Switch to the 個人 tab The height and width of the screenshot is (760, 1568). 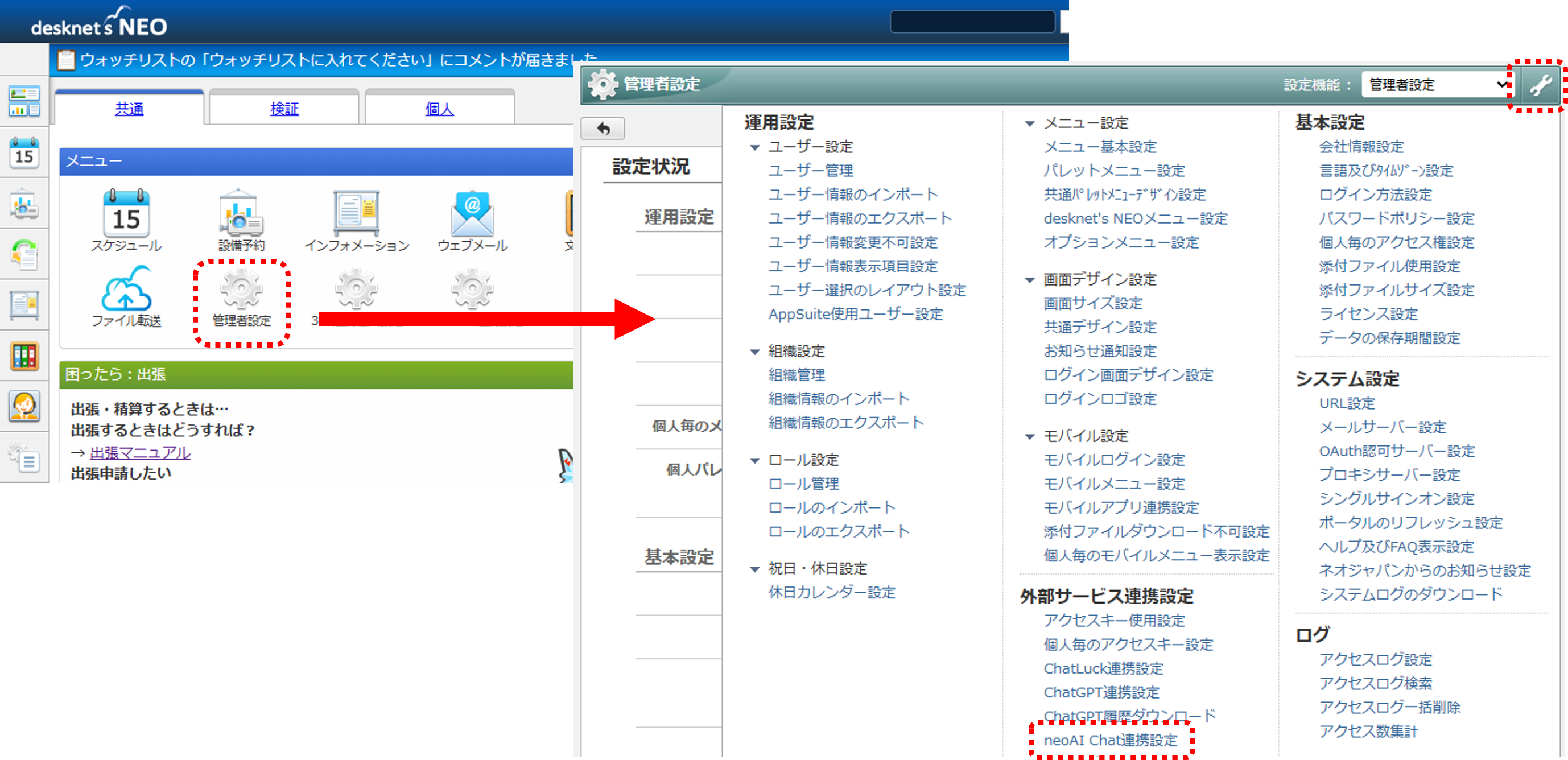[439, 109]
